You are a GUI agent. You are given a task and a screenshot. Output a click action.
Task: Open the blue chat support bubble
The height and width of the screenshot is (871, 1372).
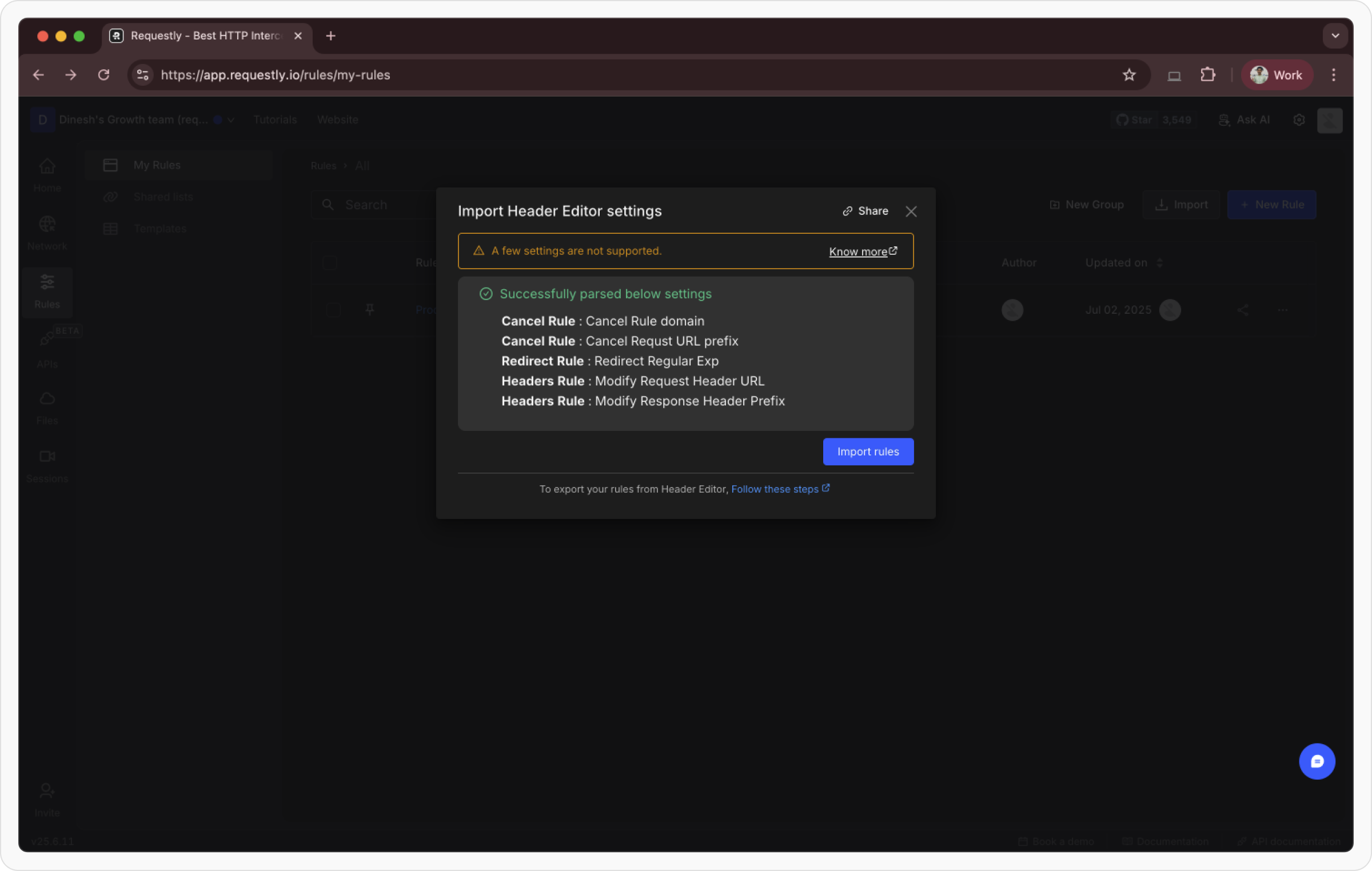(1317, 761)
